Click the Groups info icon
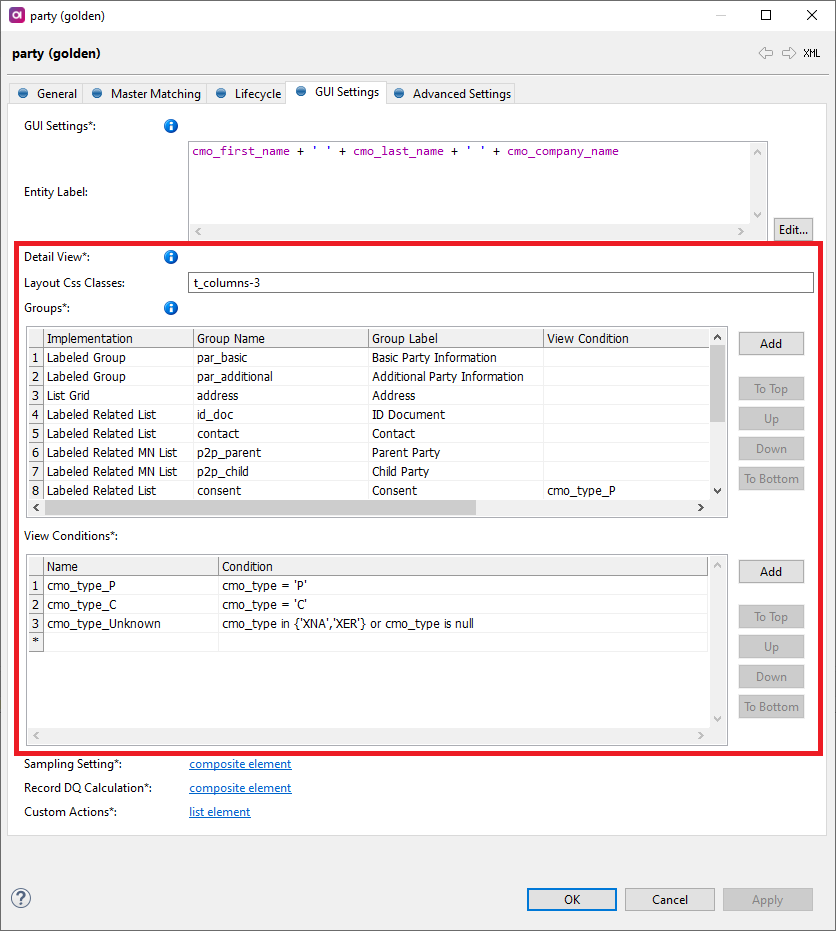836x931 pixels. [x=171, y=308]
